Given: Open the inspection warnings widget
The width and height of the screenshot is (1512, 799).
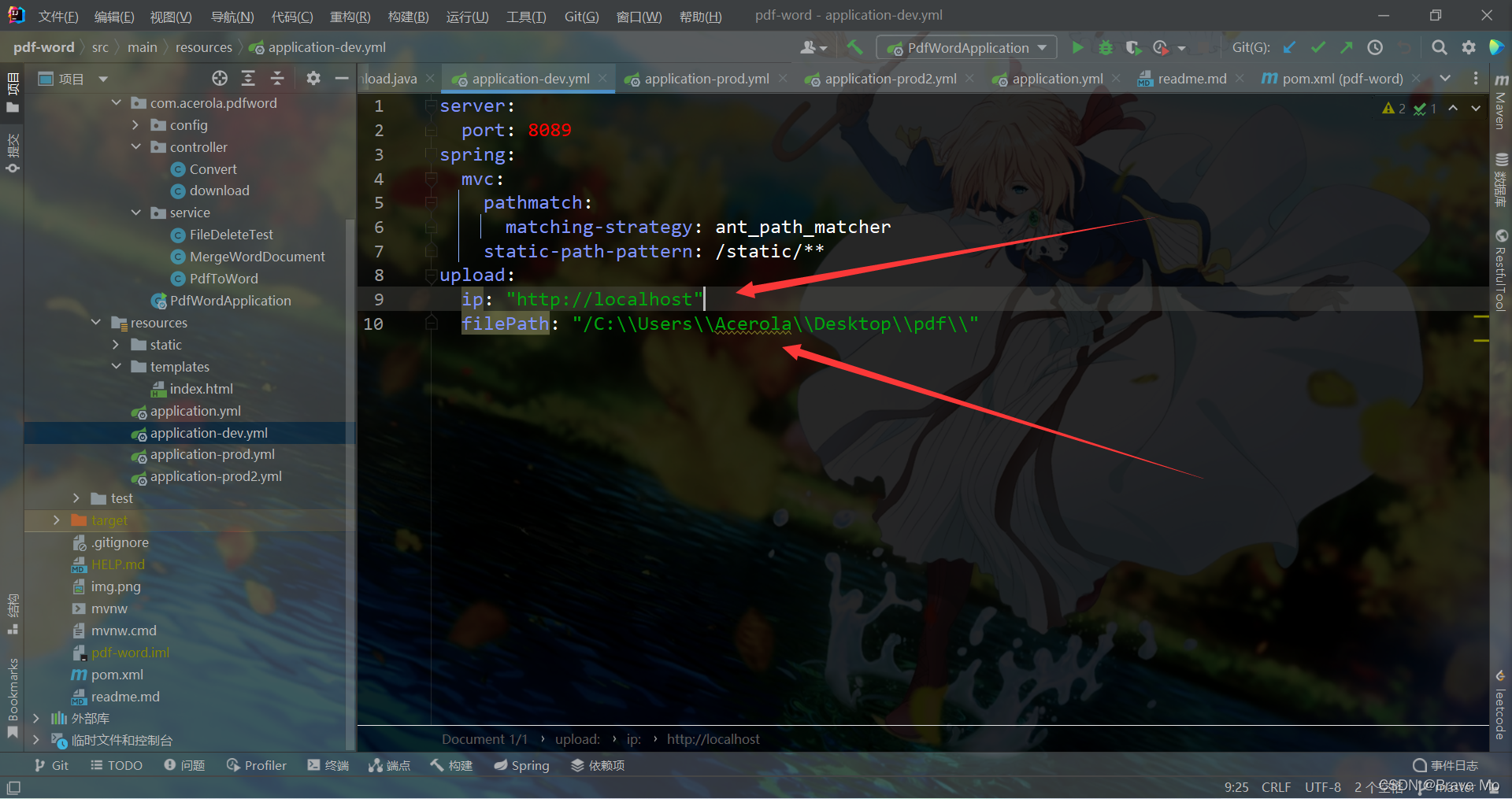Looking at the screenshot, I should [x=1410, y=109].
